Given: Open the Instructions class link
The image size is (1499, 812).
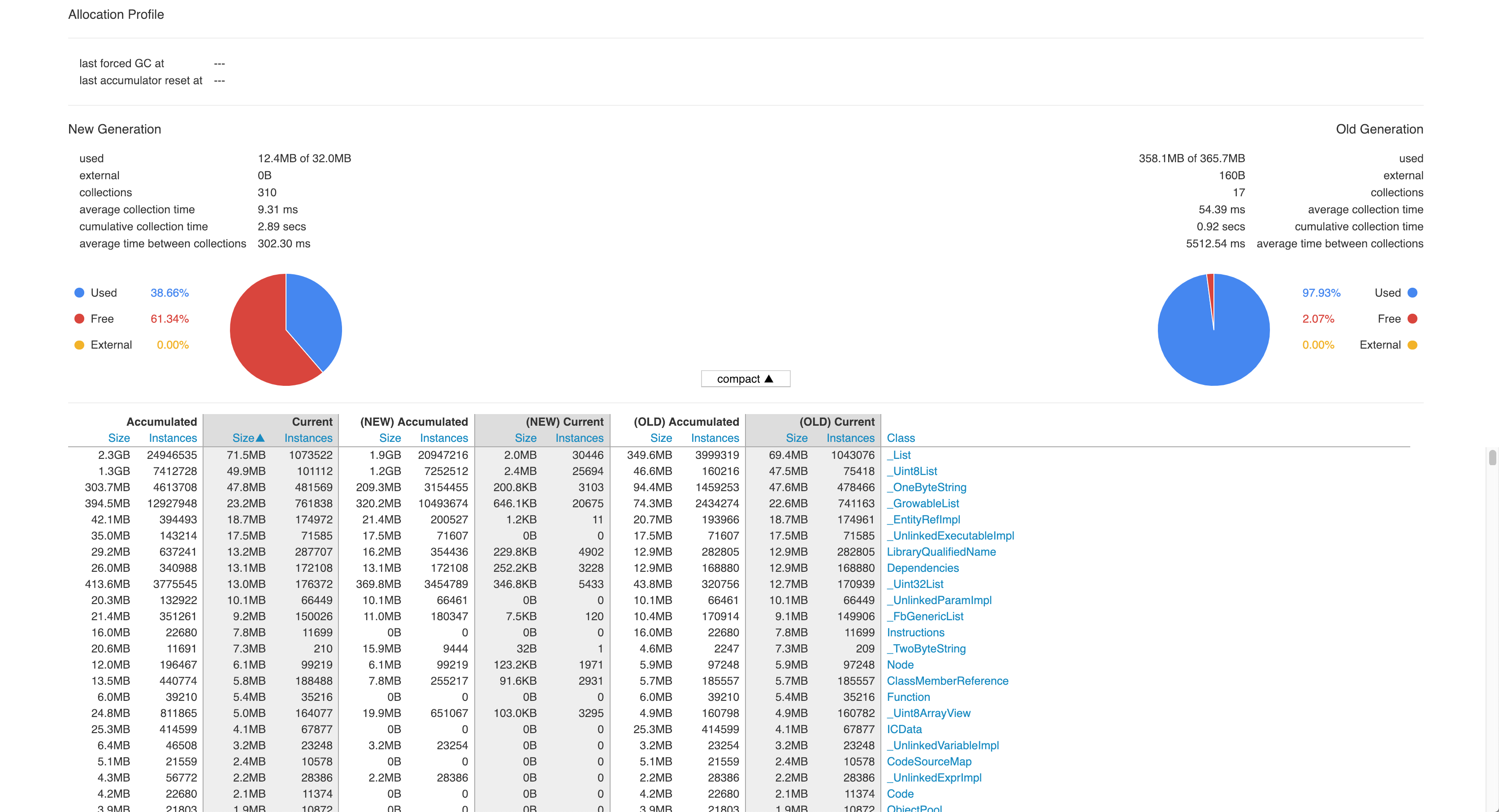Looking at the screenshot, I should click(915, 632).
